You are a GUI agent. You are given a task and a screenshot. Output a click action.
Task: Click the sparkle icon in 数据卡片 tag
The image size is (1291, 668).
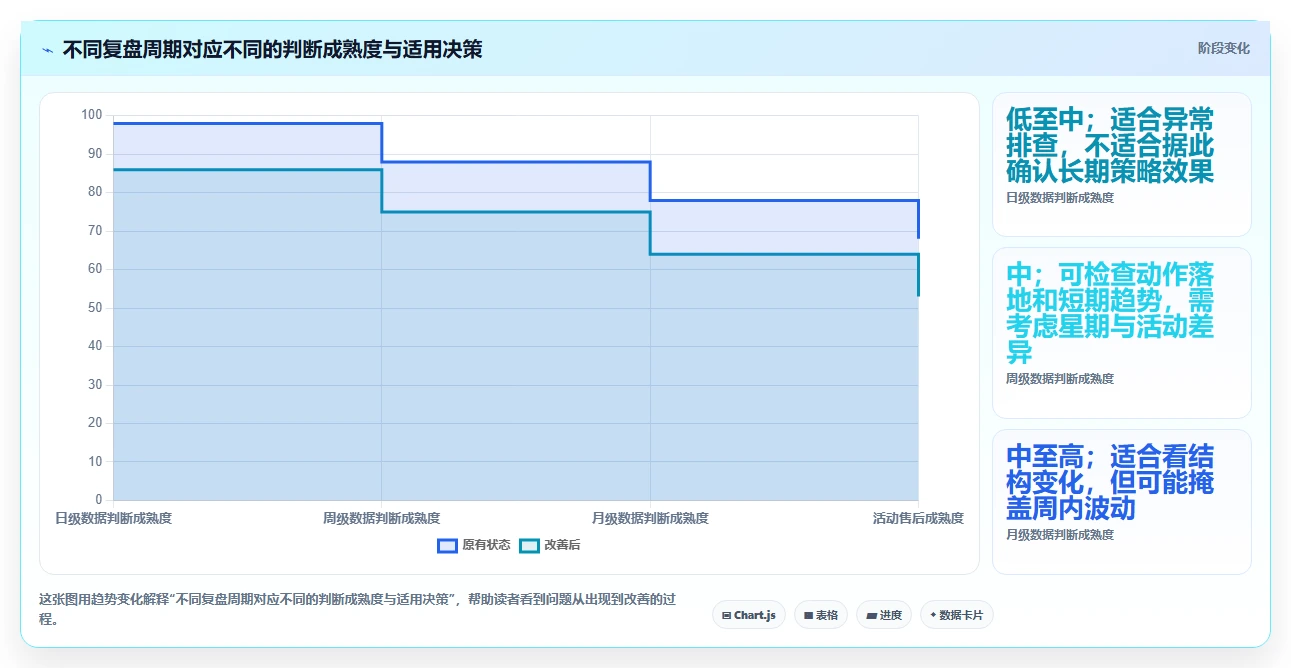pyautogui.click(x=933, y=616)
